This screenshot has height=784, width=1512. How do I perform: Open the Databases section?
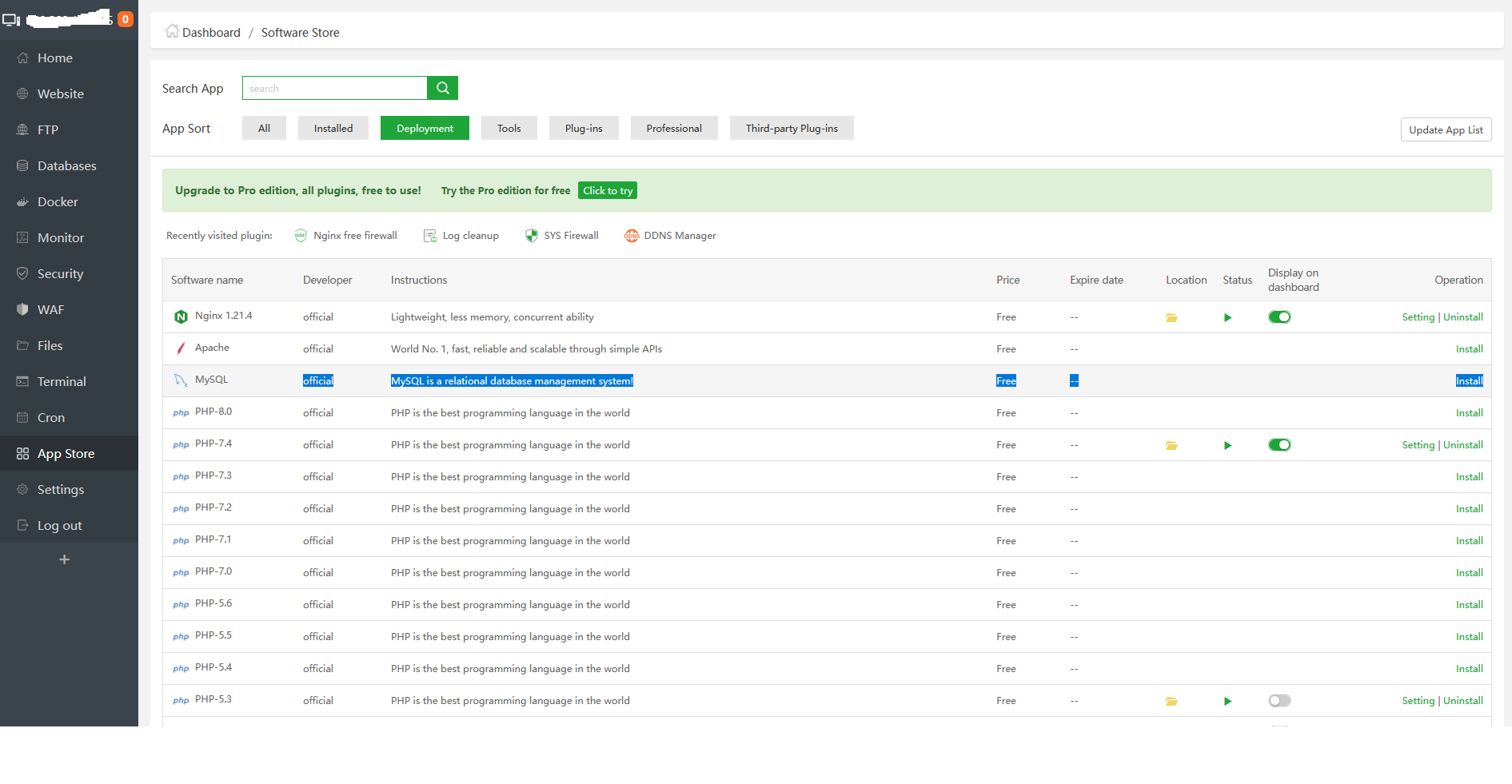click(67, 165)
